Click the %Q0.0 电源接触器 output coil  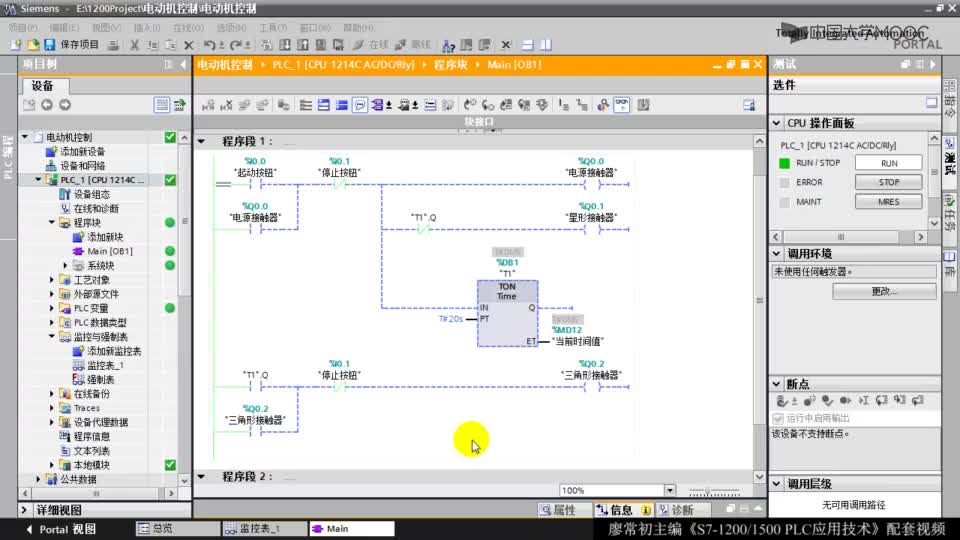[x=592, y=184]
